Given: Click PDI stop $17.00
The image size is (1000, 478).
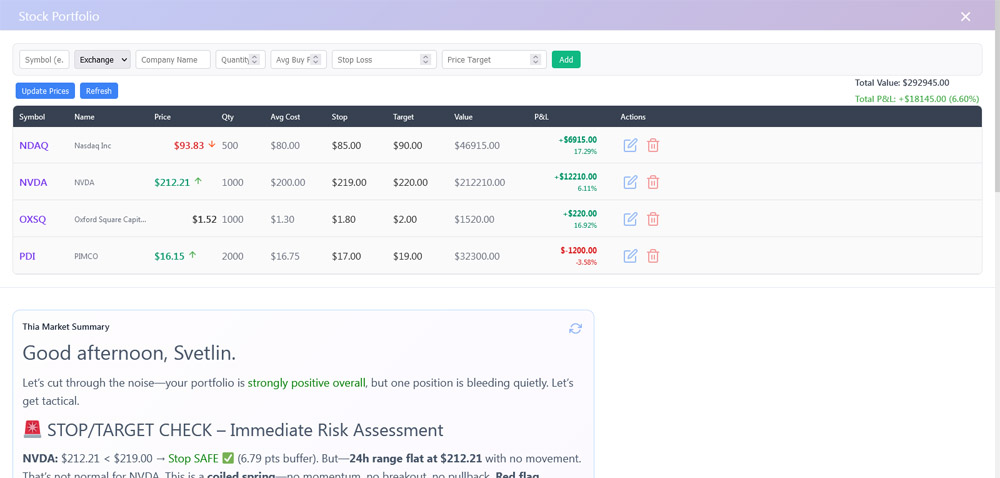Looking at the screenshot, I should (x=346, y=256).
